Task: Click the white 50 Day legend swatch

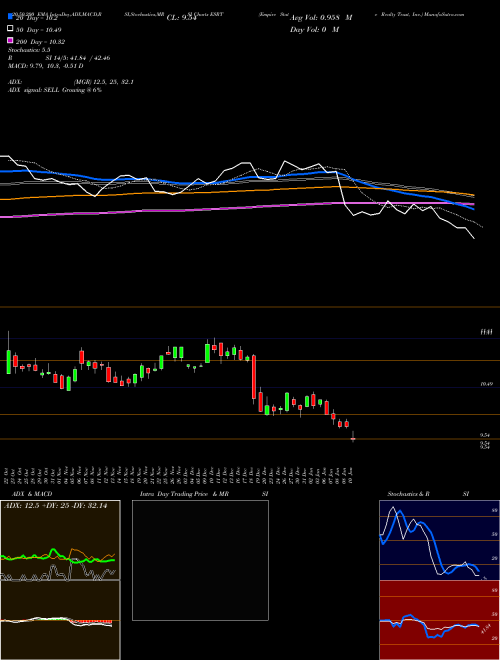Action: (x=10, y=29)
